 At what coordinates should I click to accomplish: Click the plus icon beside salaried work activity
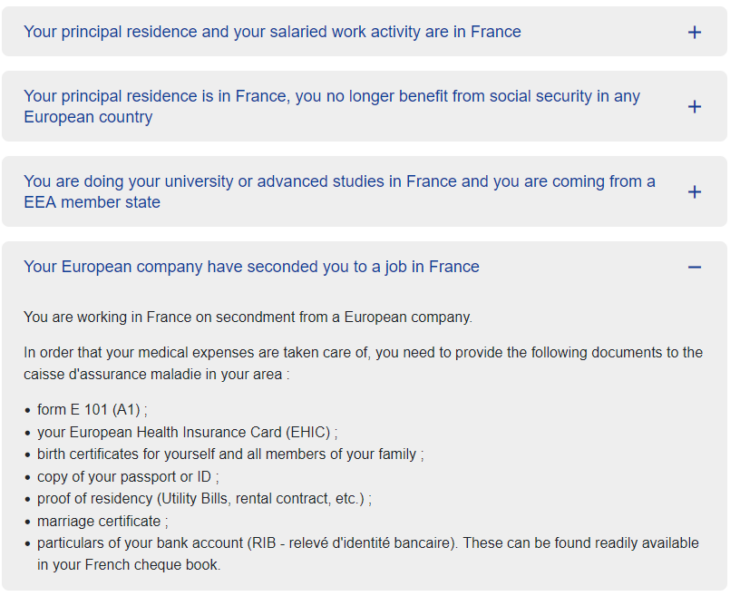pyautogui.click(x=695, y=32)
